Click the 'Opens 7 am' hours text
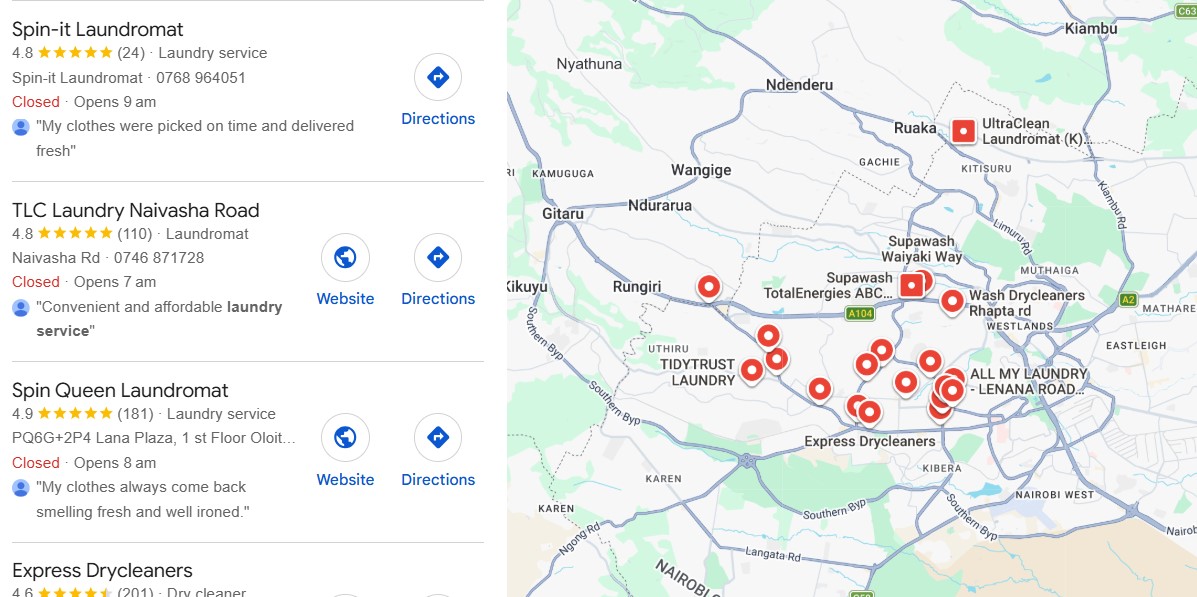1197x597 pixels. tap(115, 282)
